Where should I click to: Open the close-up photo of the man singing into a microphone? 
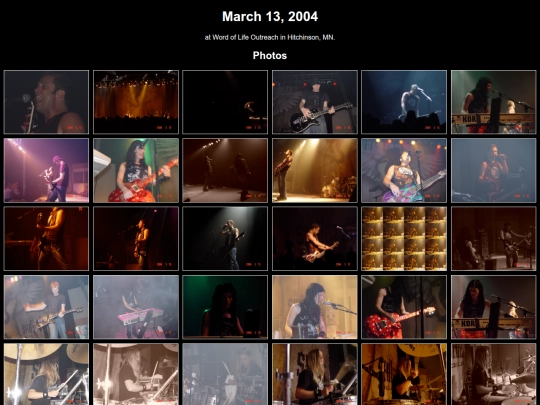[x=46, y=102]
